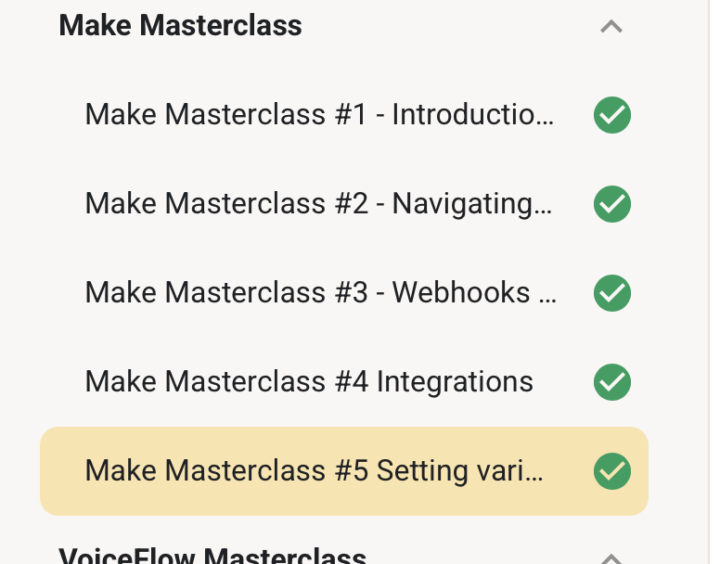
Task: Click the green check icon next to #4 Integrations
Action: click(x=612, y=382)
